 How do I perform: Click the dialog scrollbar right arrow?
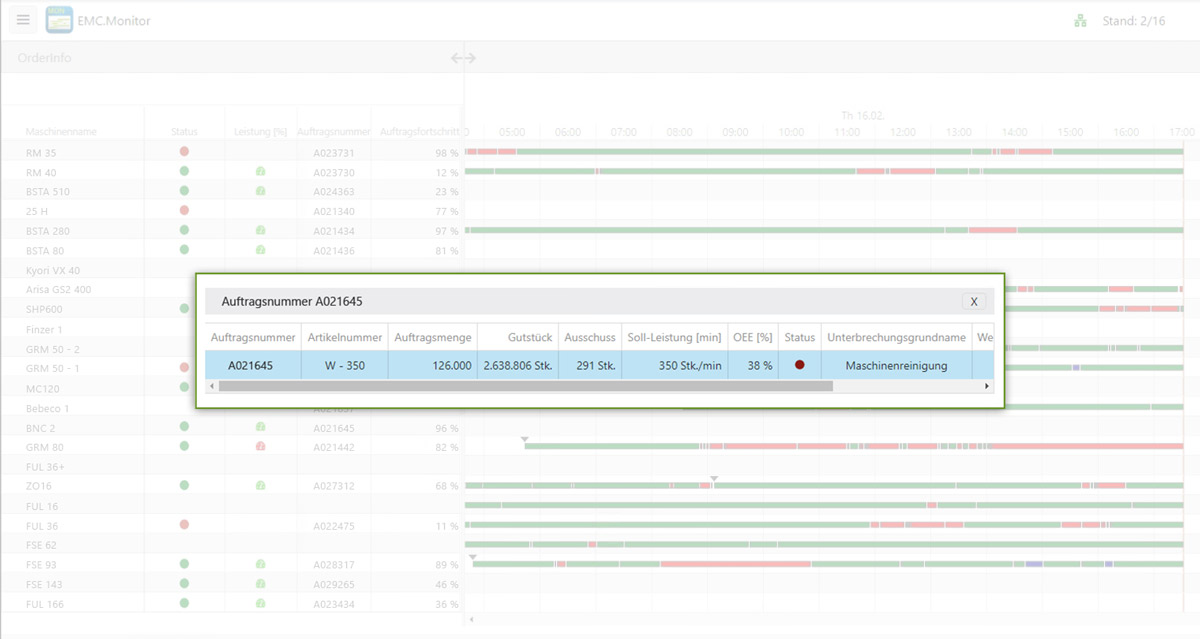[988, 386]
